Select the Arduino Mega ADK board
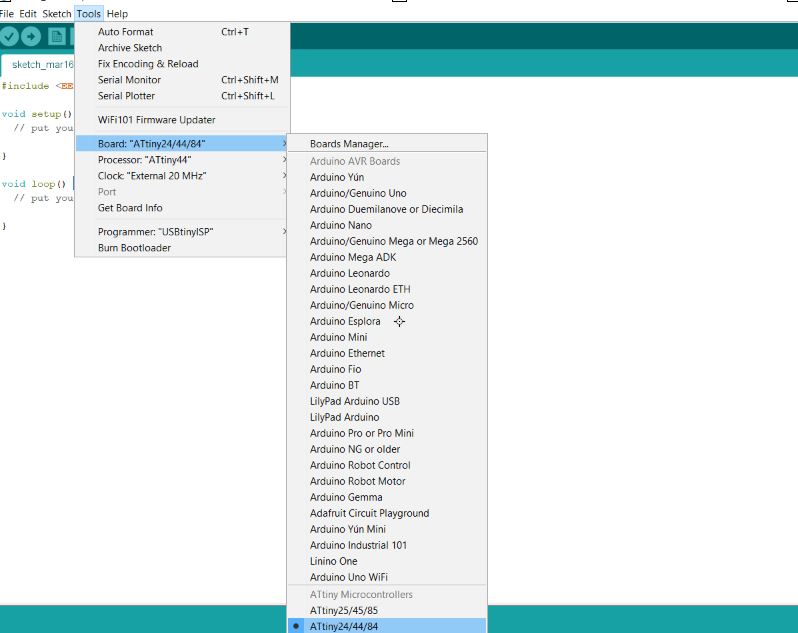Viewport: 798px width, 633px height. (x=387, y=257)
